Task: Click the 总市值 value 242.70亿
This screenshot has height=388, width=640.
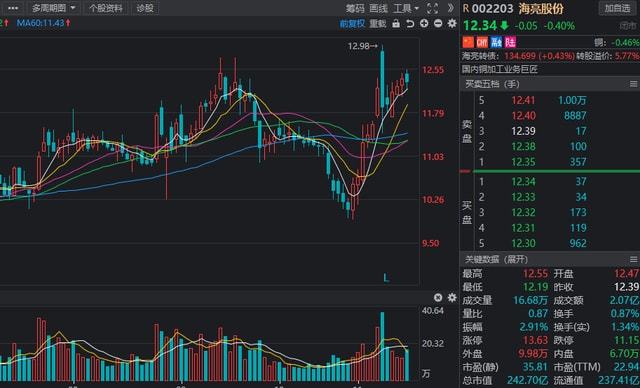Action: (527, 381)
